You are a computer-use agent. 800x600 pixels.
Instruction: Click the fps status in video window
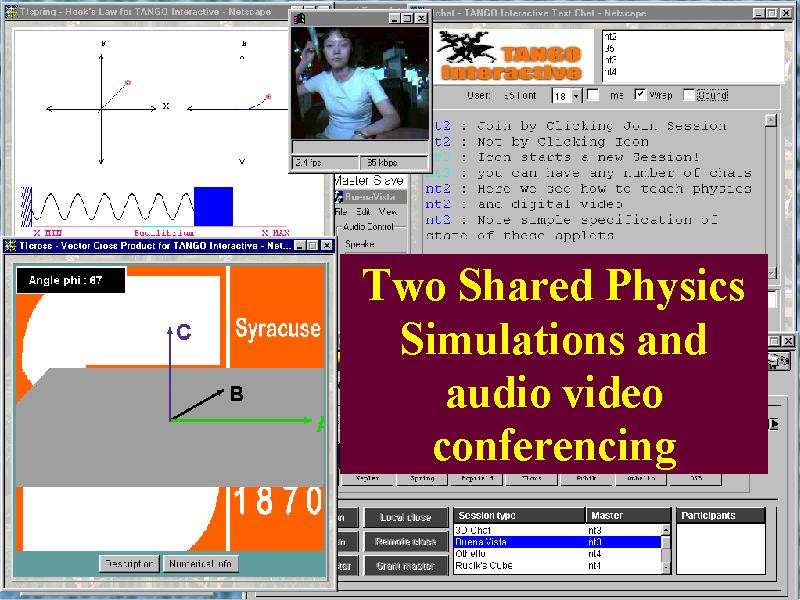pyautogui.click(x=324, y=163)
